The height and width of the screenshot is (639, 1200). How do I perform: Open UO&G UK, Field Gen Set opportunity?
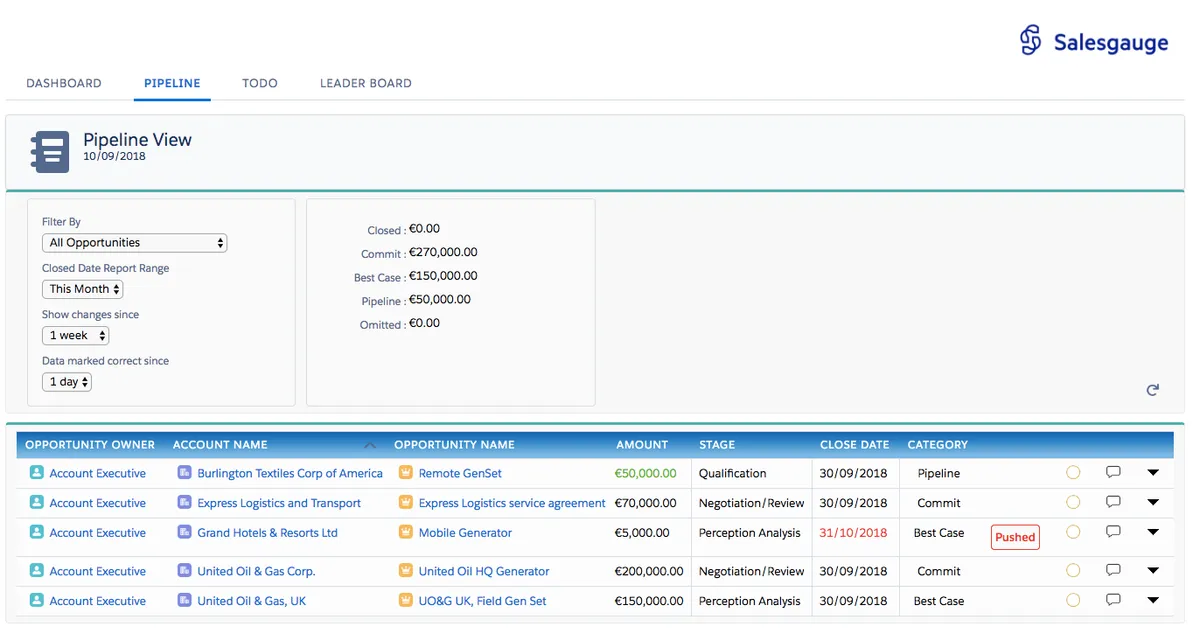pyautogui.click(x=483, y=601)
